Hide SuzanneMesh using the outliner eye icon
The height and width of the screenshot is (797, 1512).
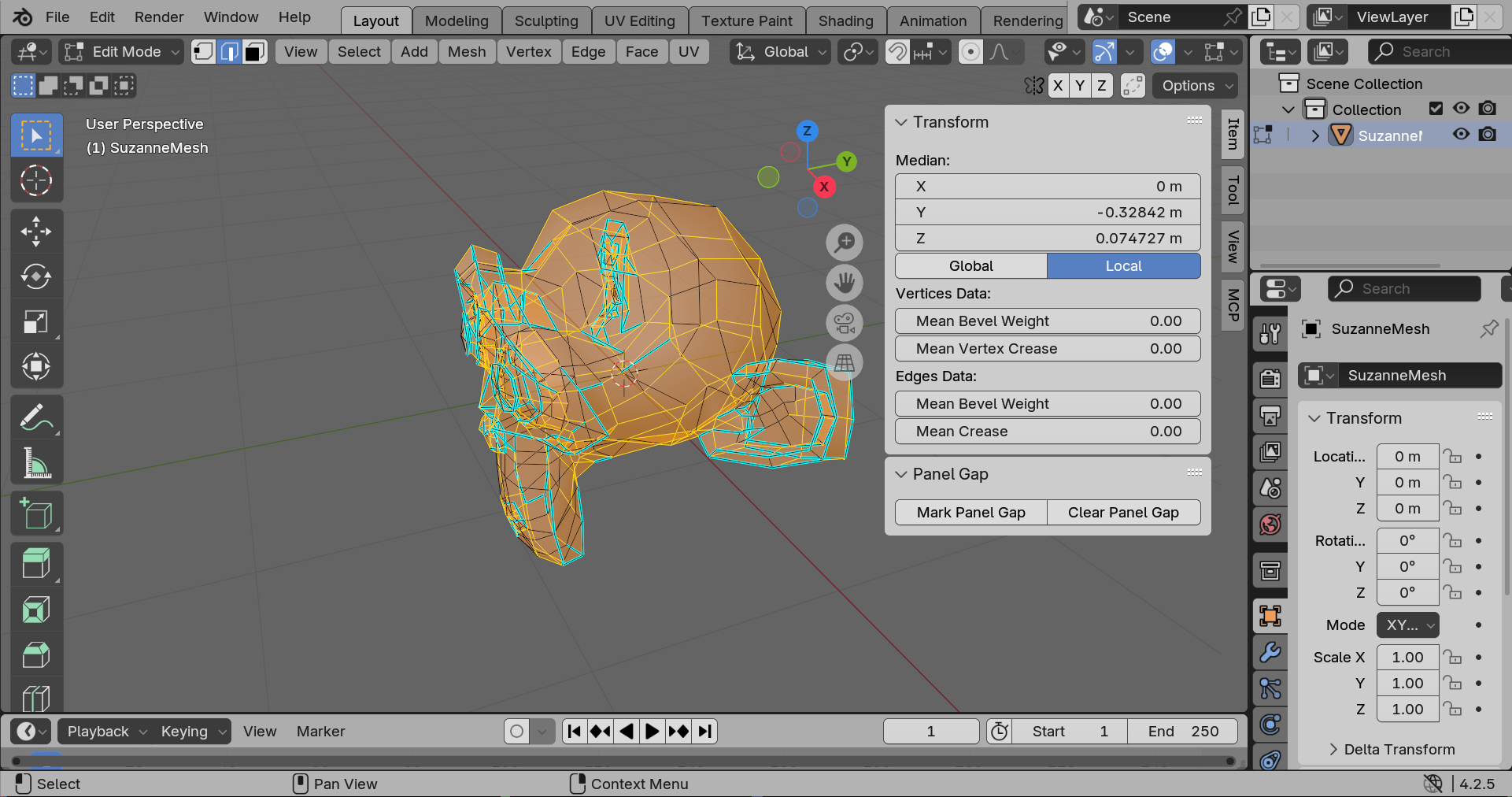tap(1461, 135)
